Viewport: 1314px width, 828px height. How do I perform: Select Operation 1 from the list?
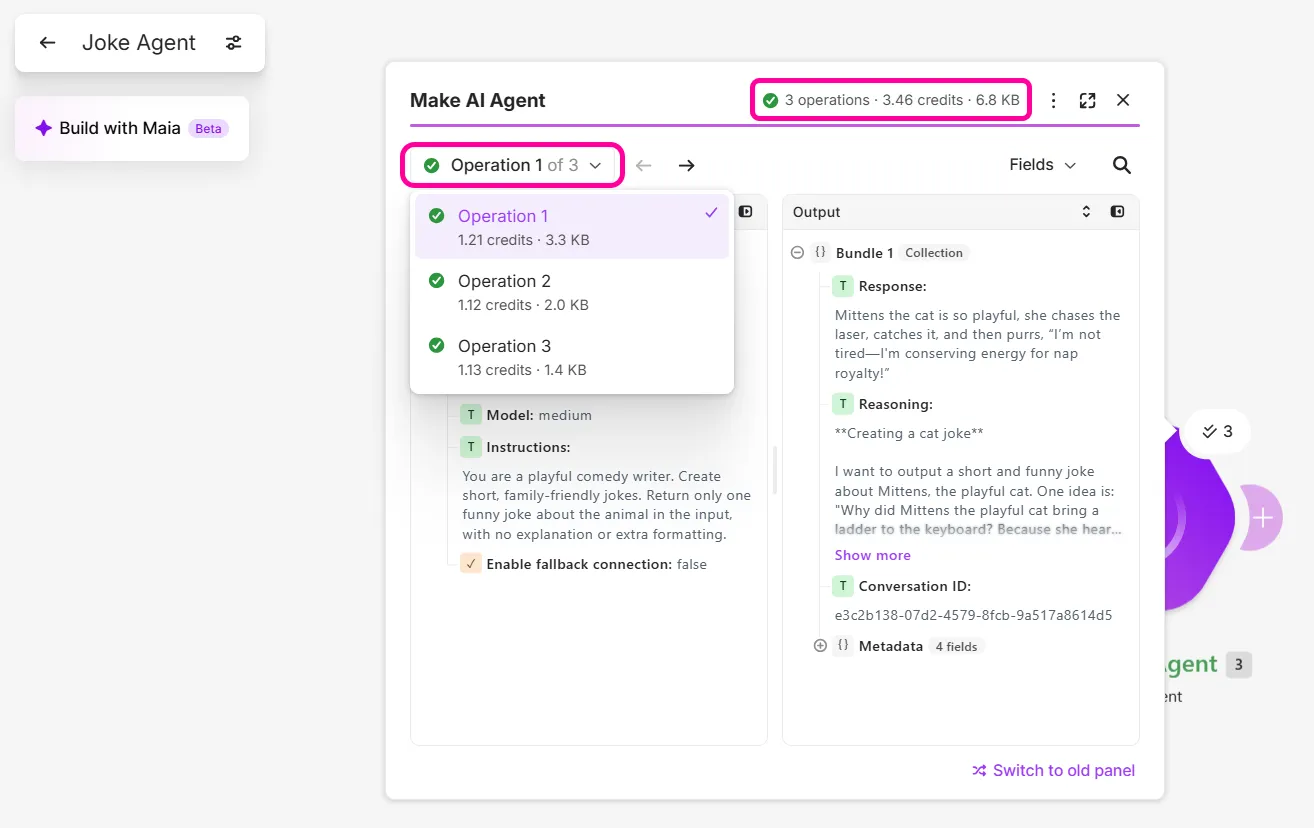tap(572, 227)
